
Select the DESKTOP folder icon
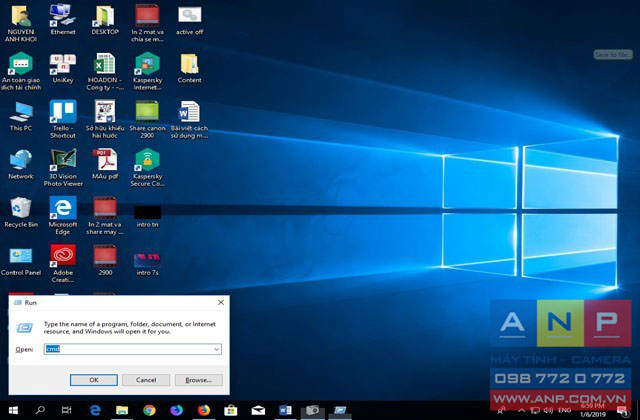[x=105, y=20]
